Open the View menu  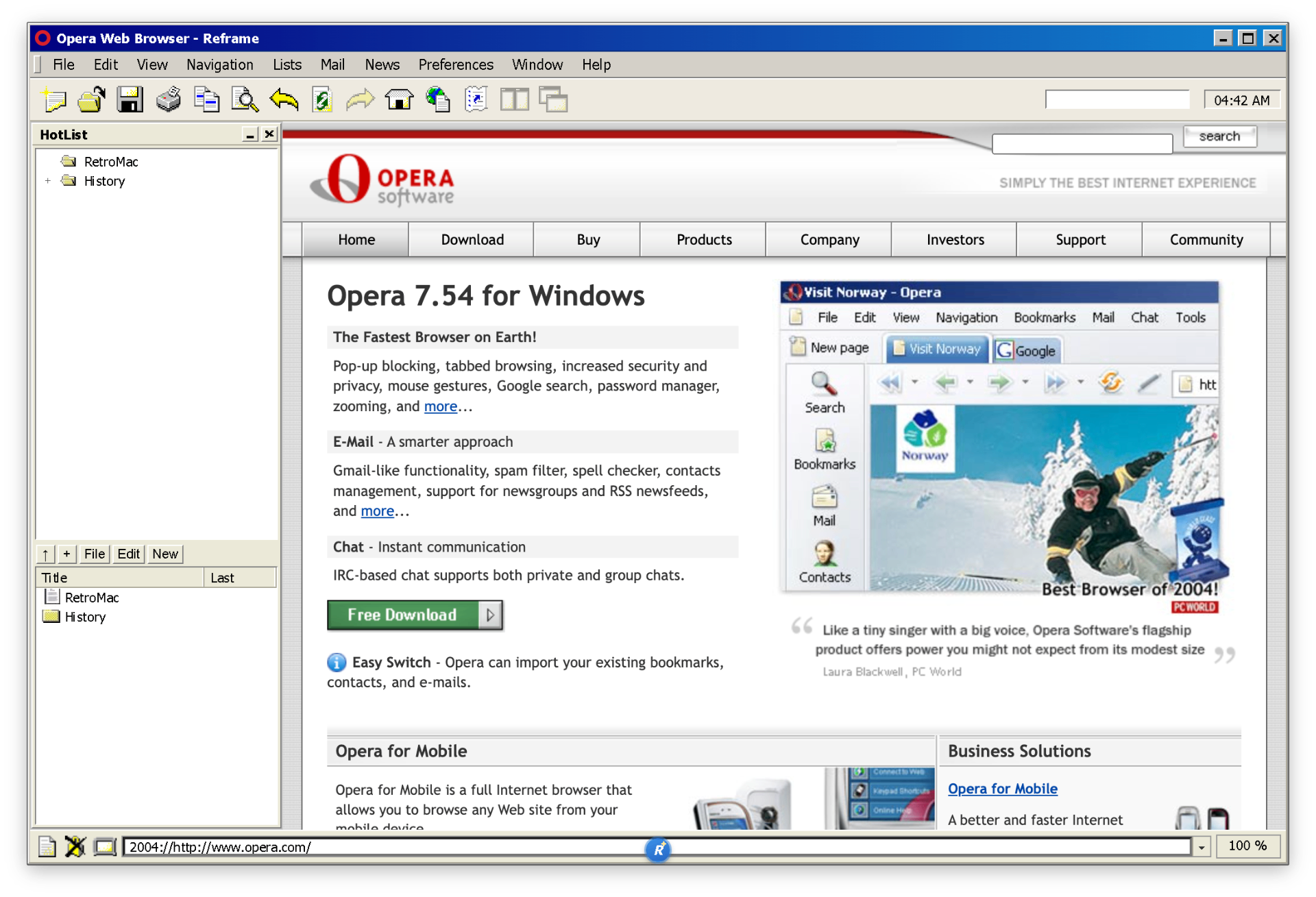pos(152,64)
